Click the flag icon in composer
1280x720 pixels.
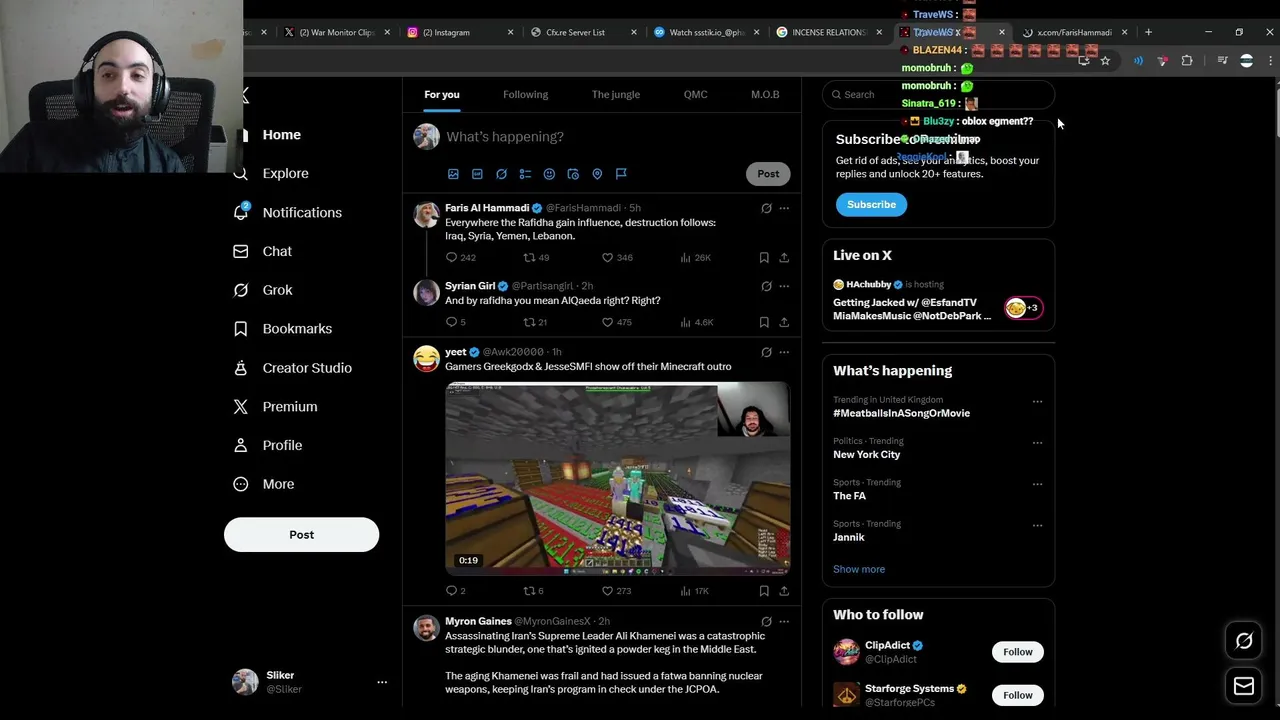621,174
